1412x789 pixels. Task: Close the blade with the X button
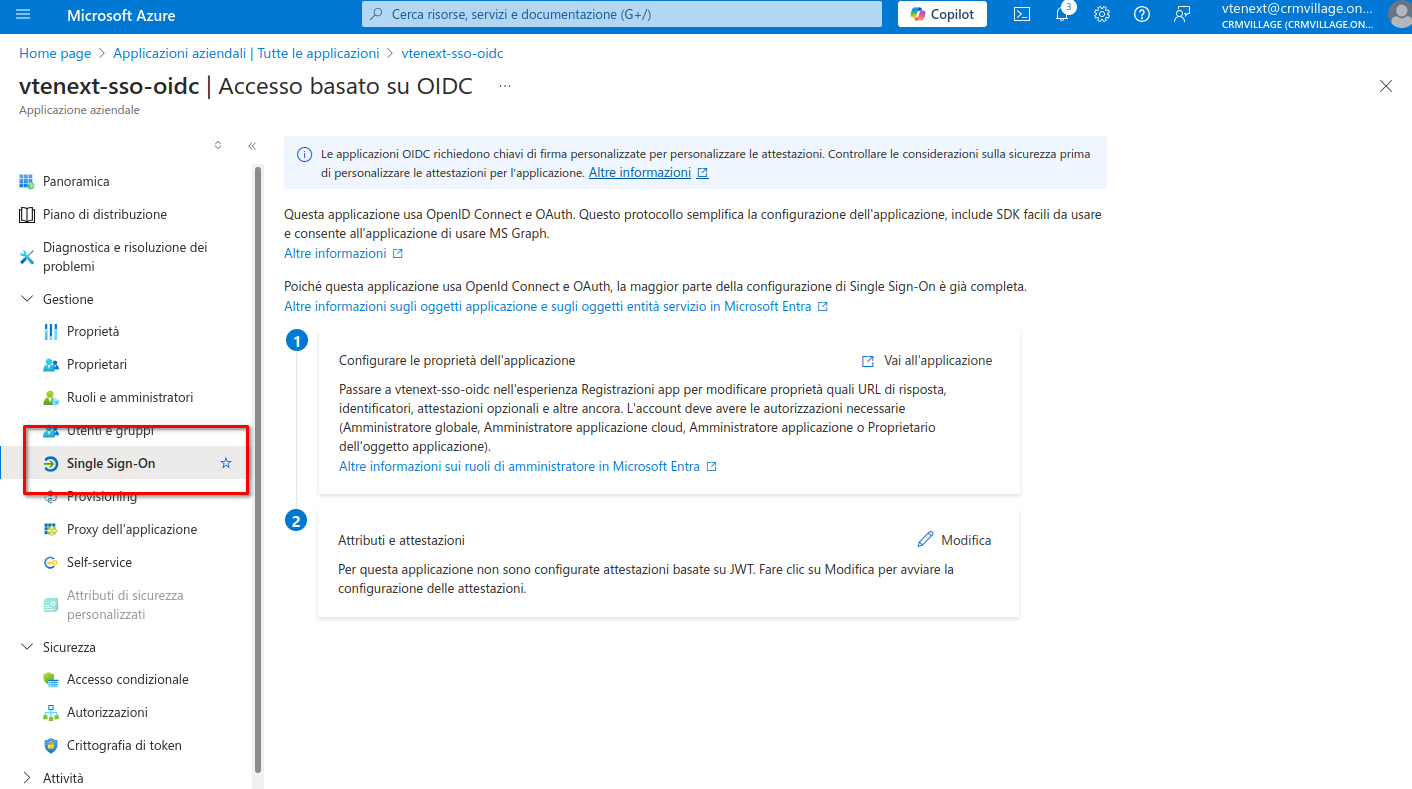click(x=1386, y=86)
